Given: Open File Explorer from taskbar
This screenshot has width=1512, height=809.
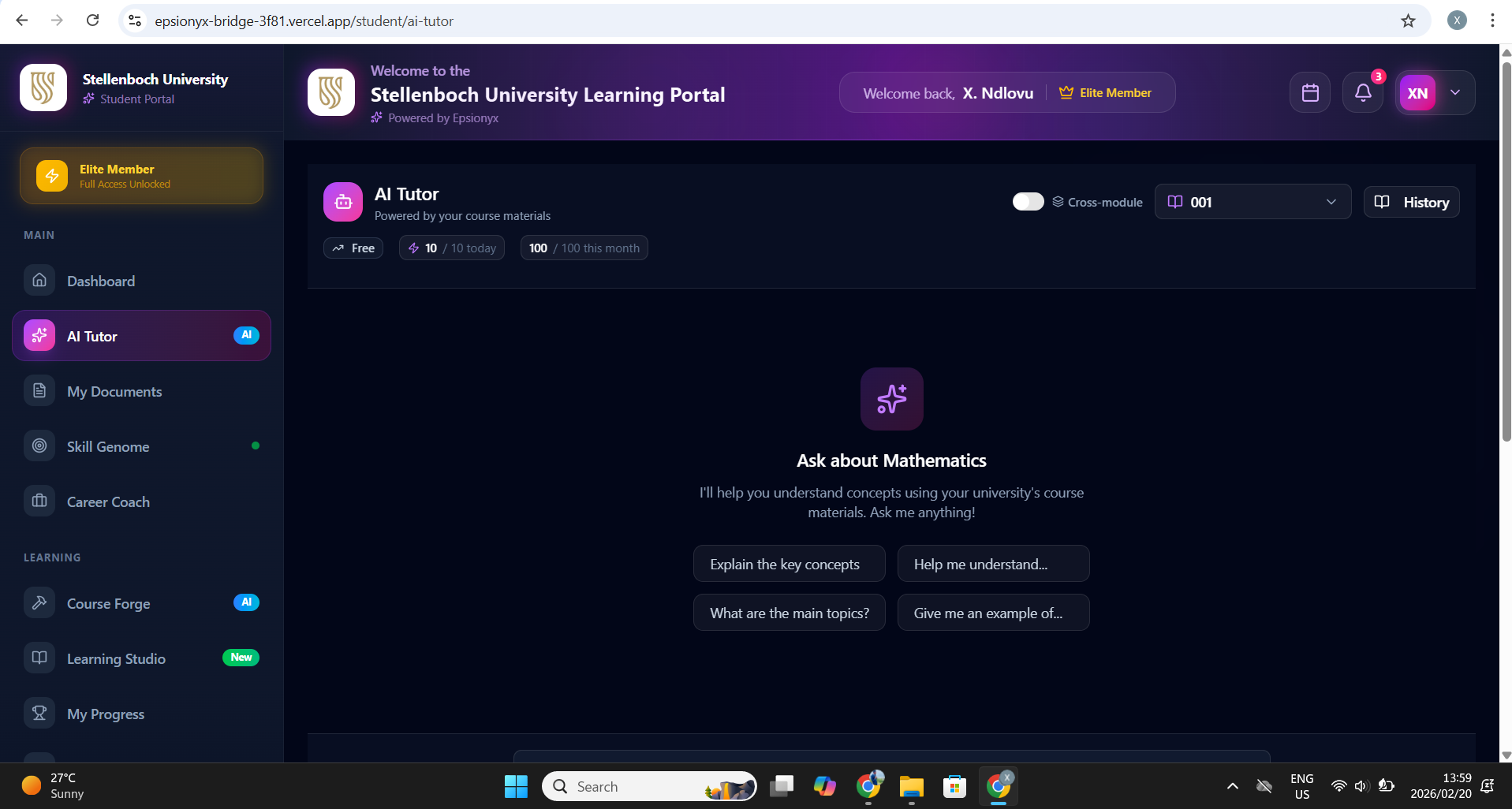Looking at the screenshot, I should pyautogui.click(x=911, y=786).
